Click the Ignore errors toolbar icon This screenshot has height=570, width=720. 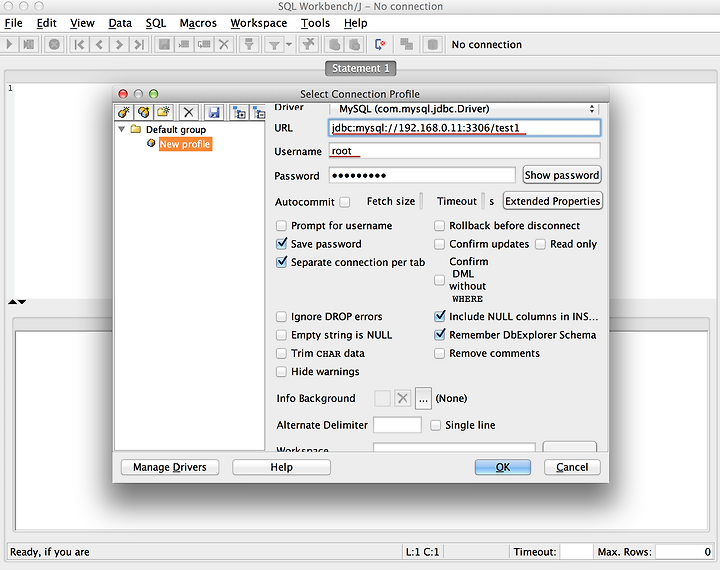[380, 45]
